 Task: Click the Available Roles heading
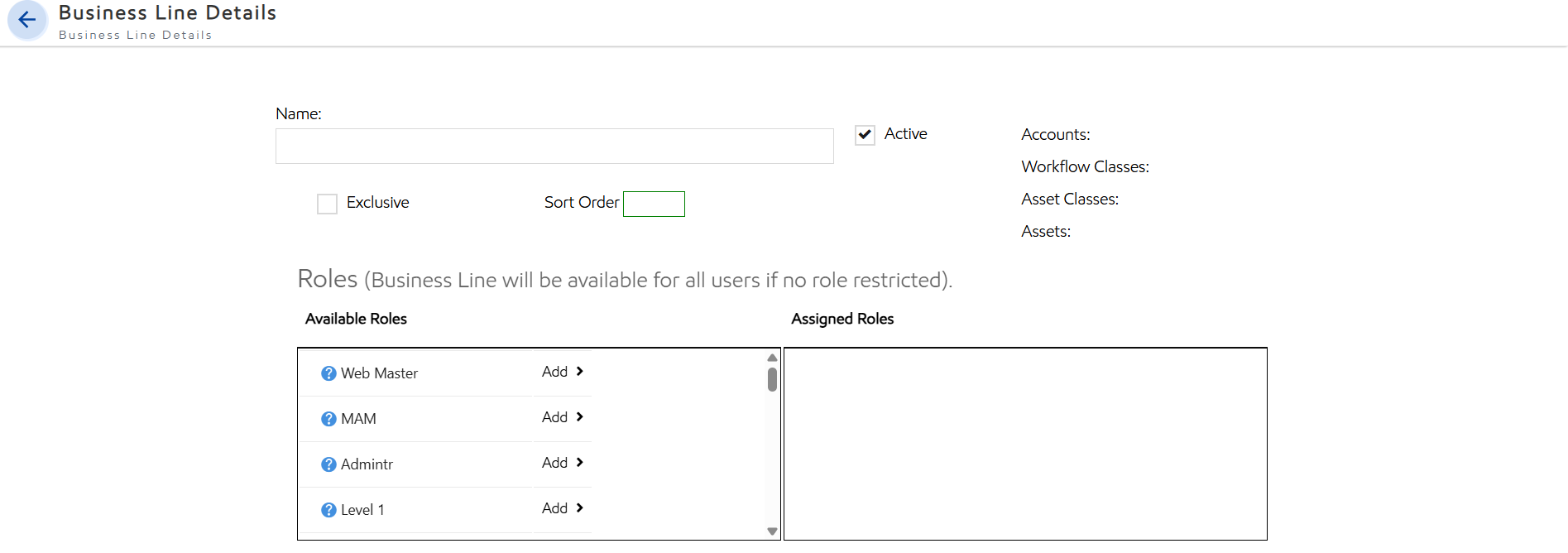point(356,319)
